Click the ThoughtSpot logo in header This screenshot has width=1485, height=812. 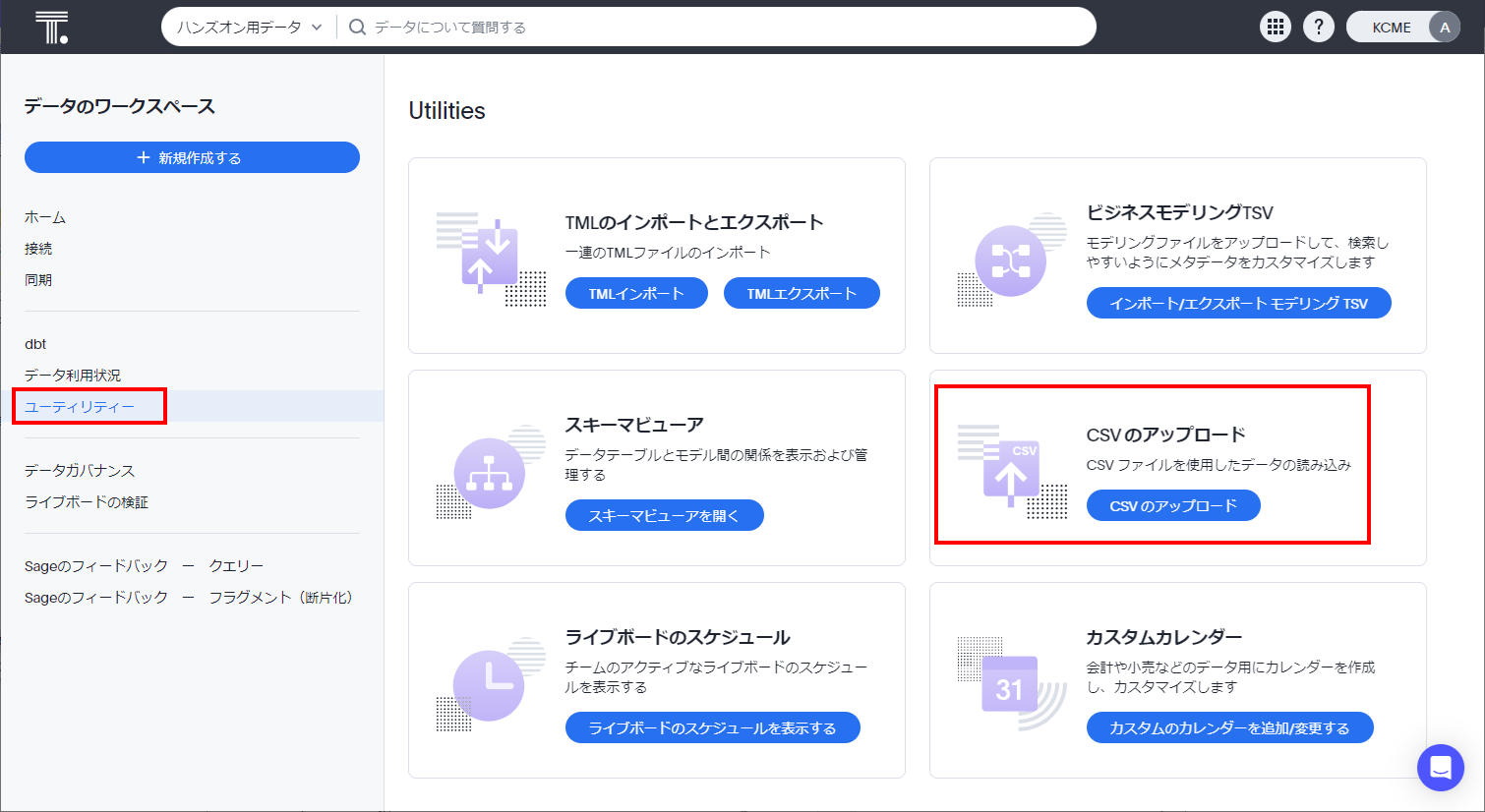point(51,28)
